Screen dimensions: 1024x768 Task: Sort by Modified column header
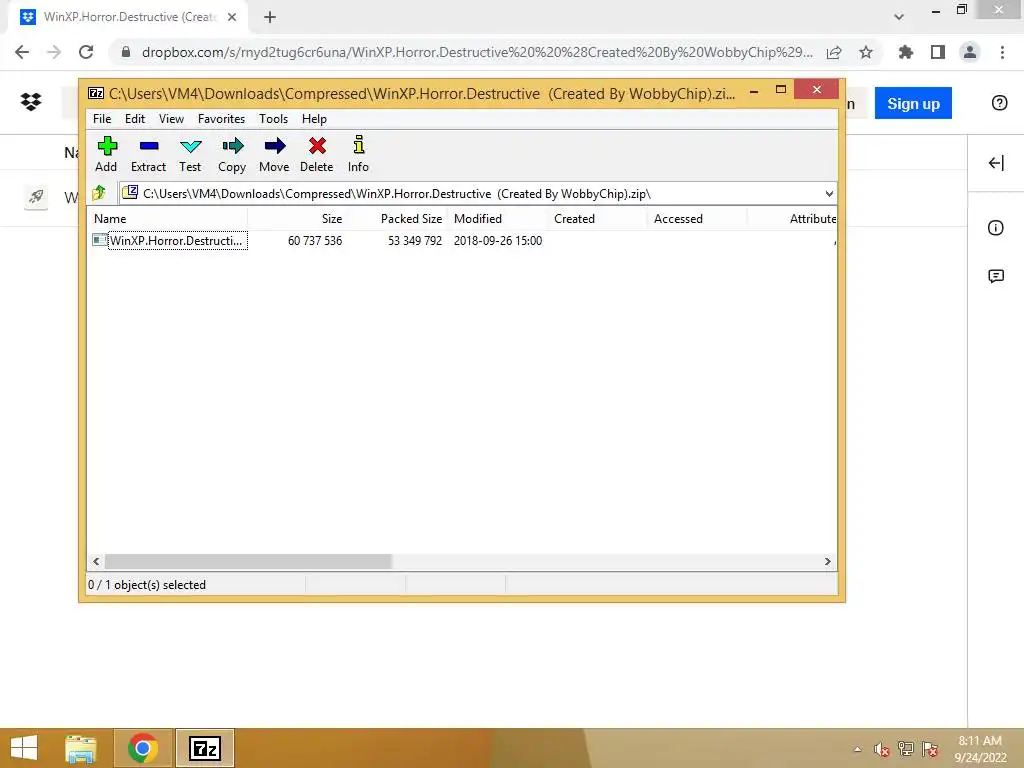[497, 219]
